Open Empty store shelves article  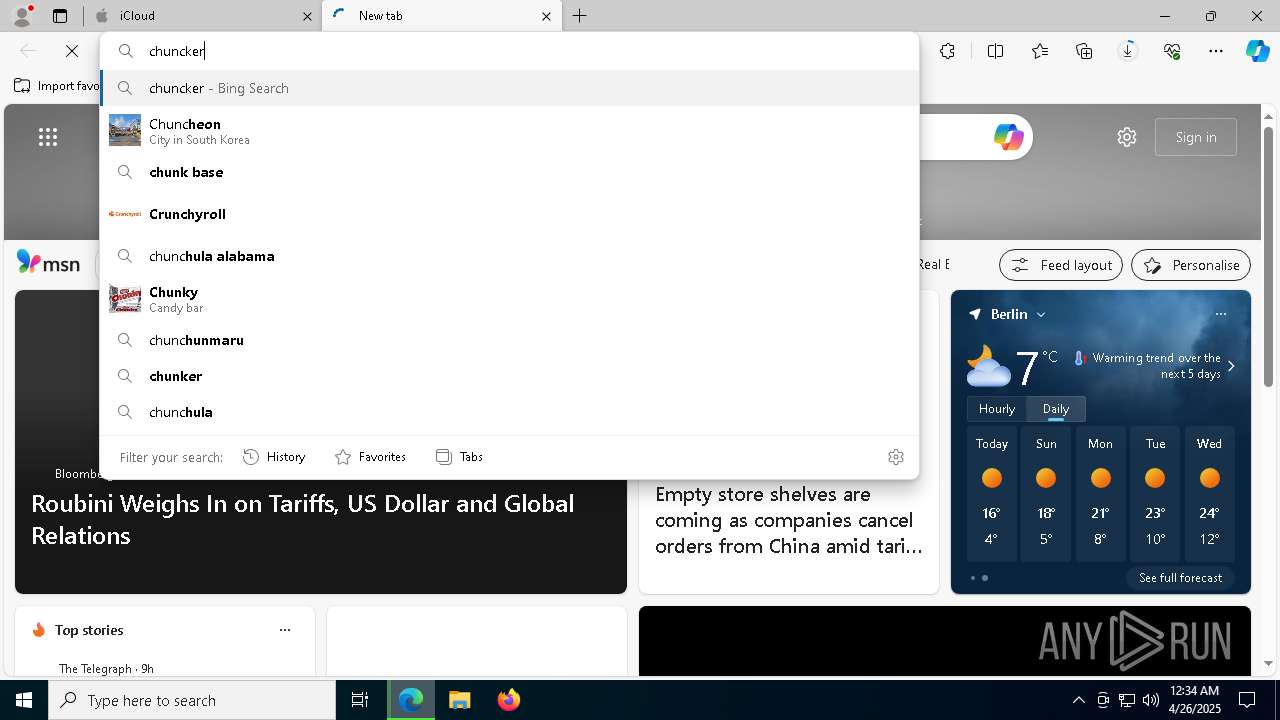pos(789,520)
